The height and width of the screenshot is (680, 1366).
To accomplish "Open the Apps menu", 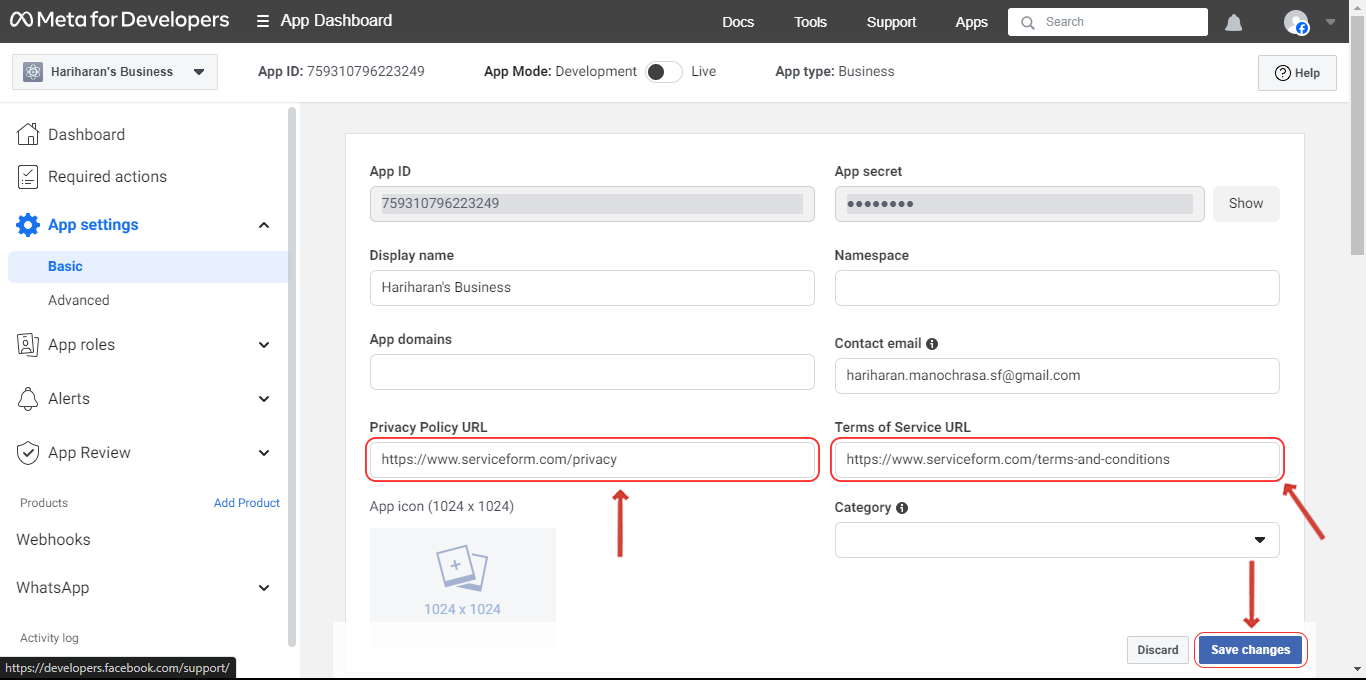I will [x=971, y=22].
